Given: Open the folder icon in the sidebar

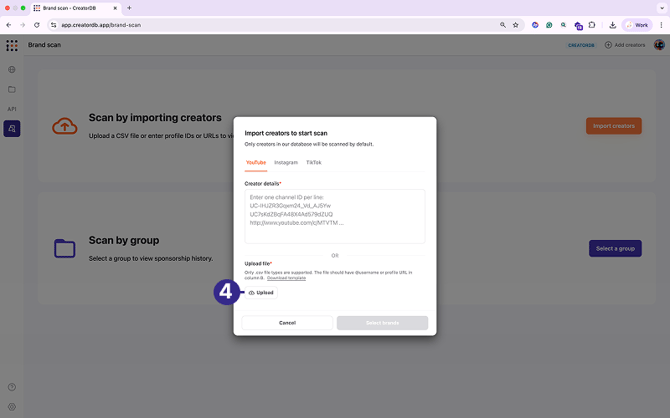Looking at the screenshot, I should (12, 90).
